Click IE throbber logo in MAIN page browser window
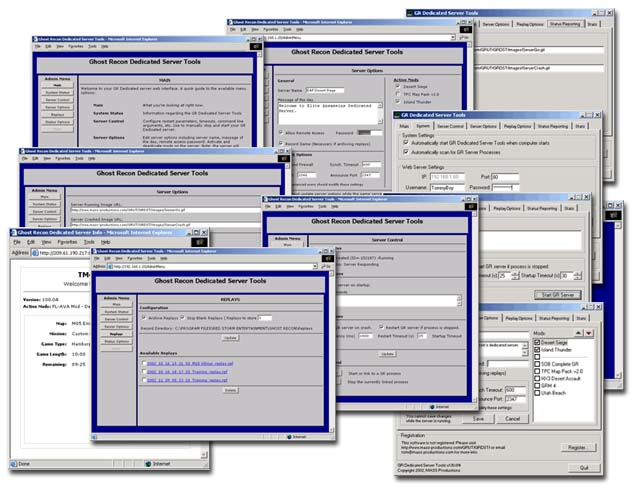 tap(256, 47)
